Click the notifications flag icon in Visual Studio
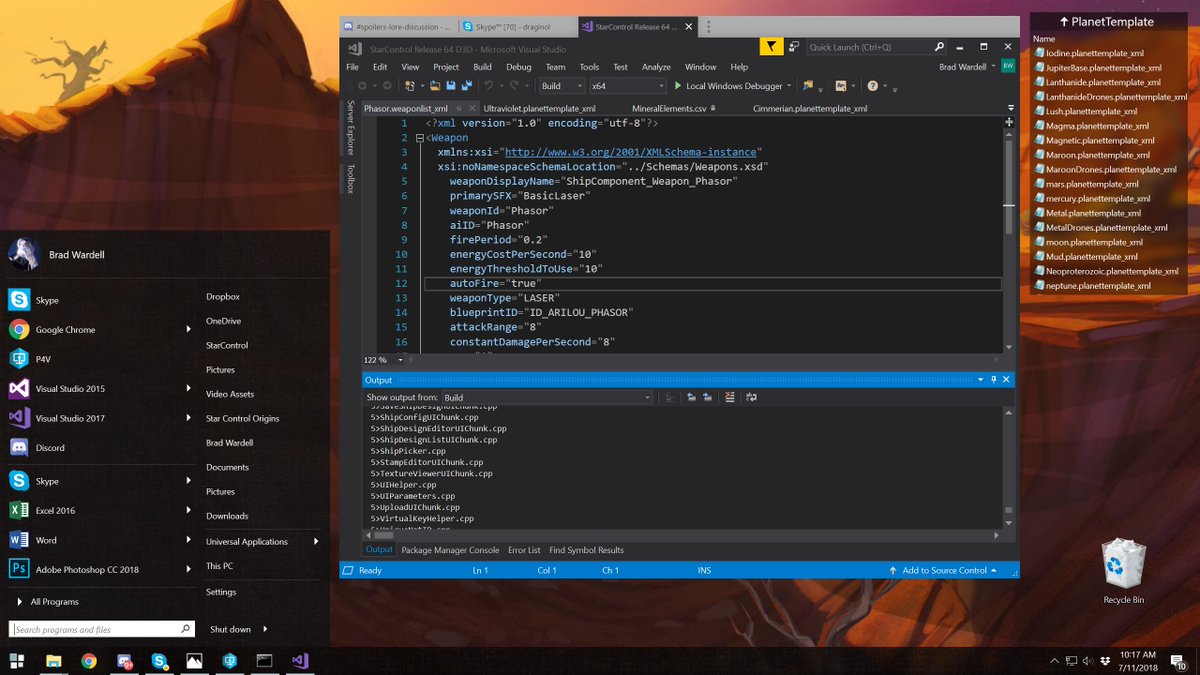1200x675 pixels. point(771,46)
